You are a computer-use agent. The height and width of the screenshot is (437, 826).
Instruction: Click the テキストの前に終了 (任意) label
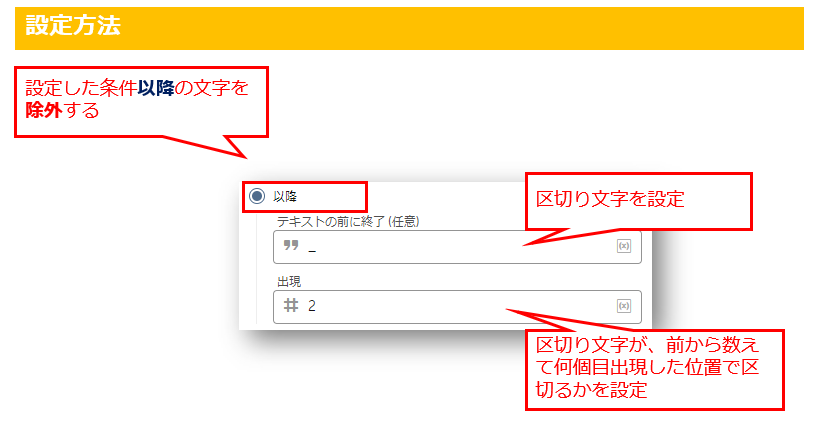point(348,222)
